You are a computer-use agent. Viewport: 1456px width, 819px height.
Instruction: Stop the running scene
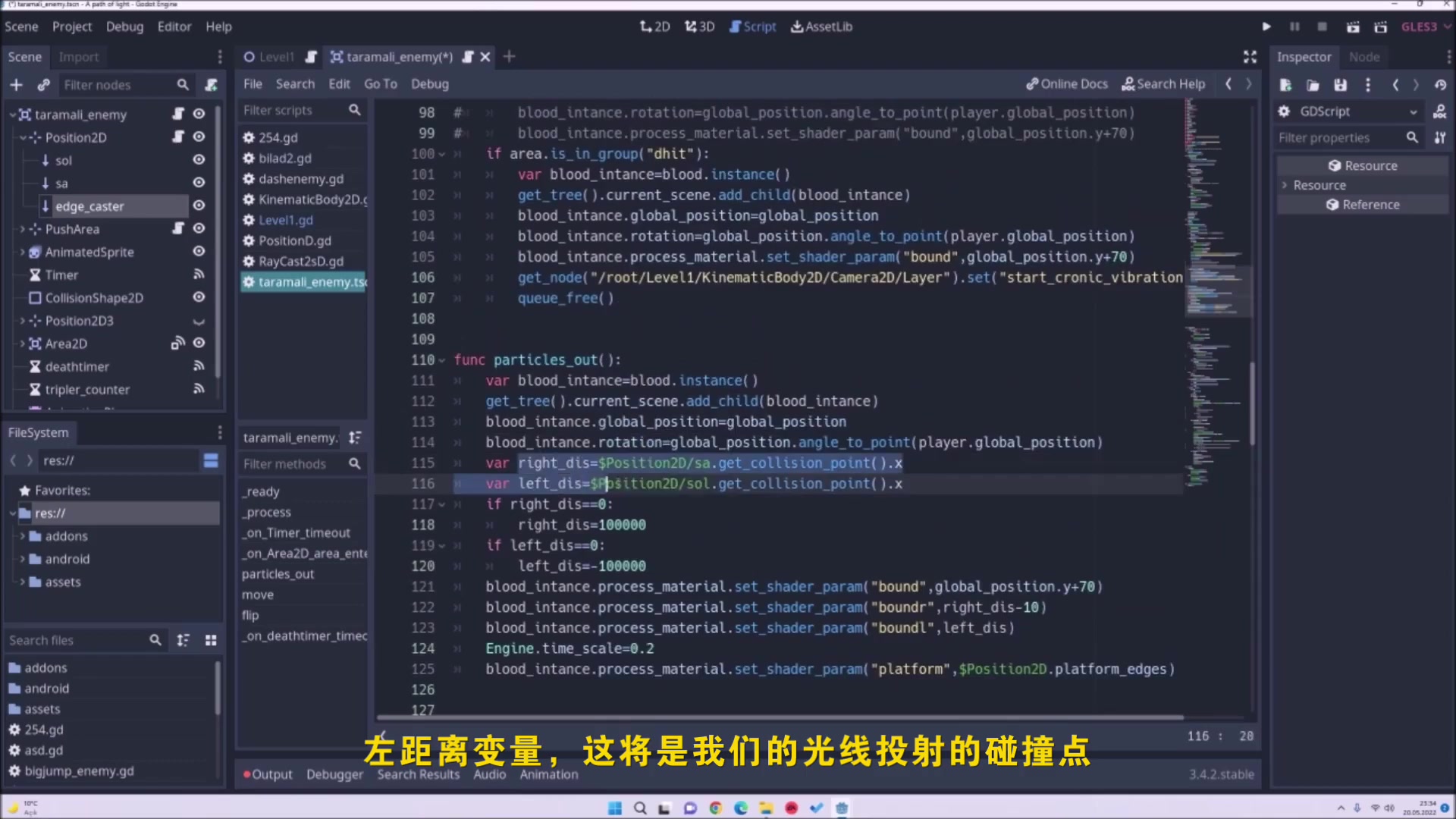1323,27
